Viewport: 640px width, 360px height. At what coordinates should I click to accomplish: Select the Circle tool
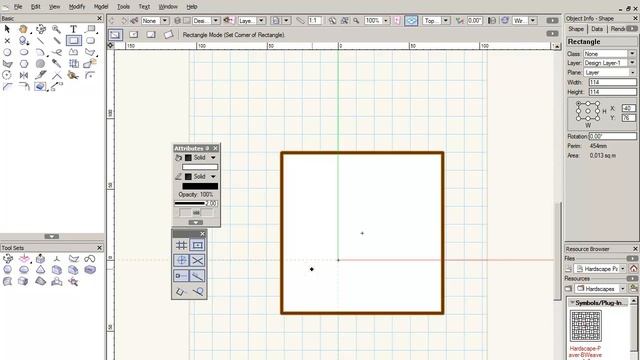click(7, 52)
